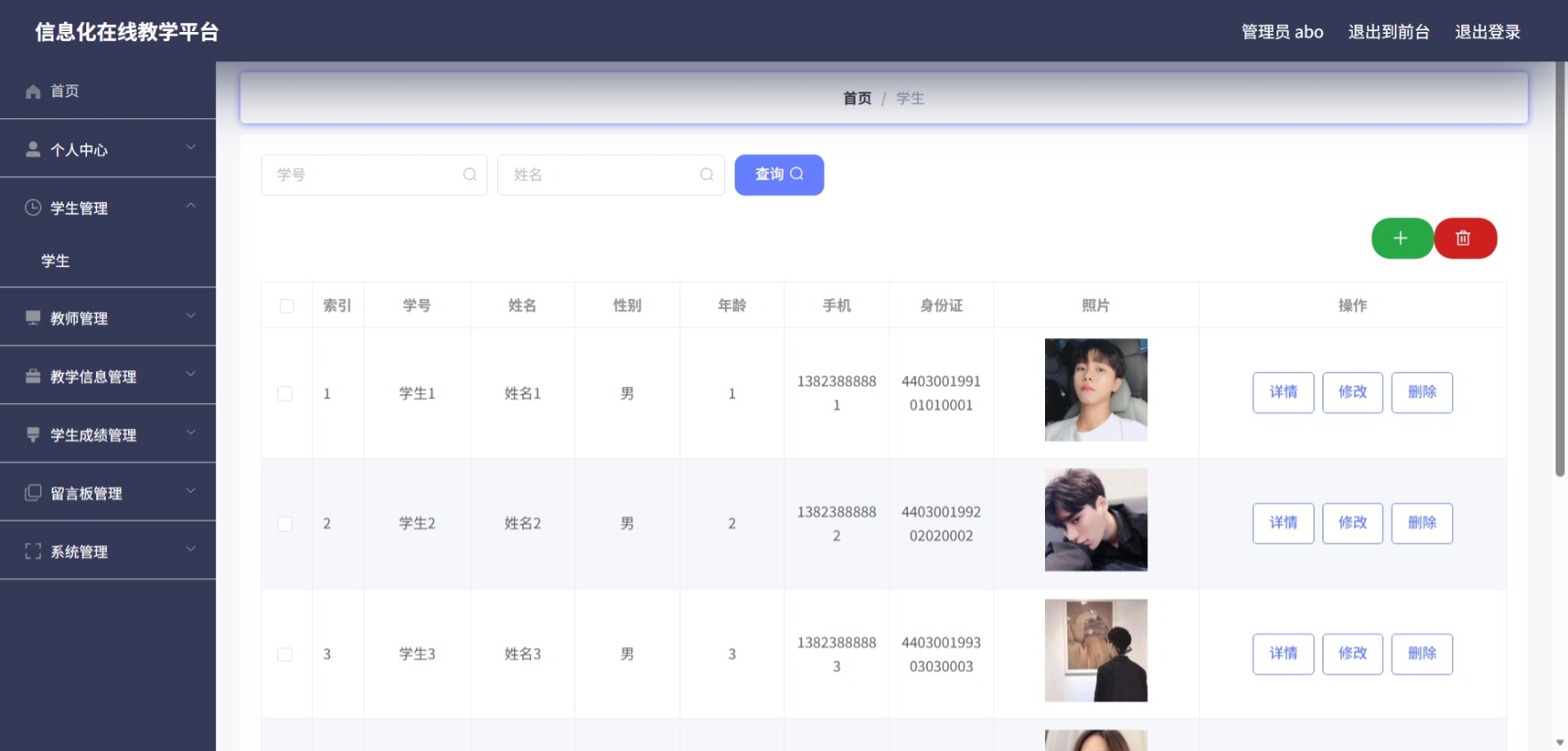Screen dimensions: 1568x751
Task: Click the page's vertical scrollbar thumb
Action: [x=1560, y=270]
